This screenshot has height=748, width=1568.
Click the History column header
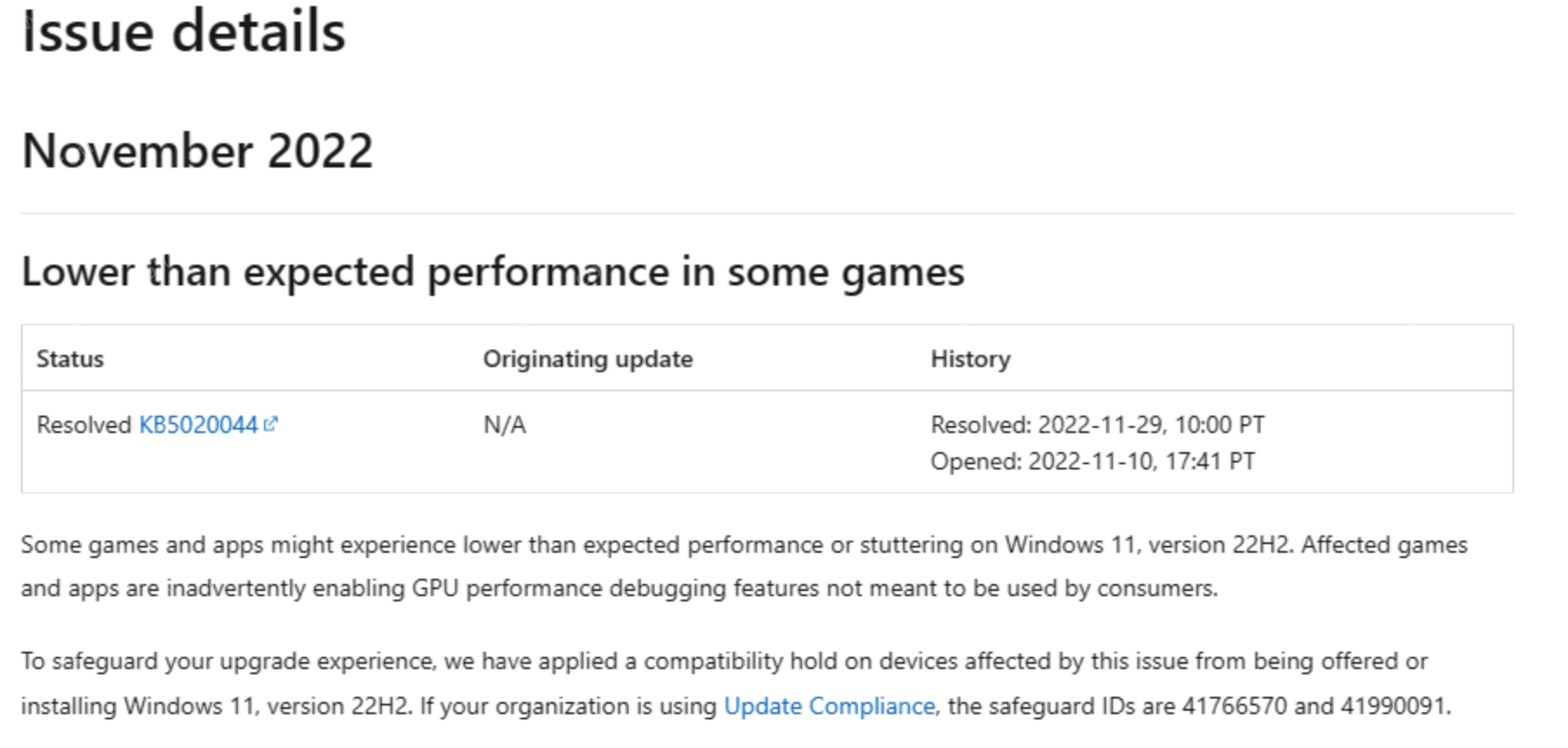coord(971,359)
